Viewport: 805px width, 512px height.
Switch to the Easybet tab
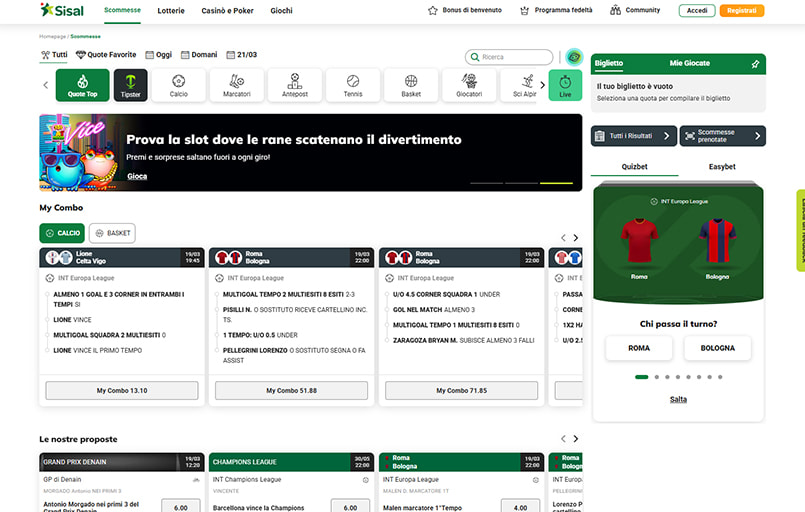tap(722, 167)
